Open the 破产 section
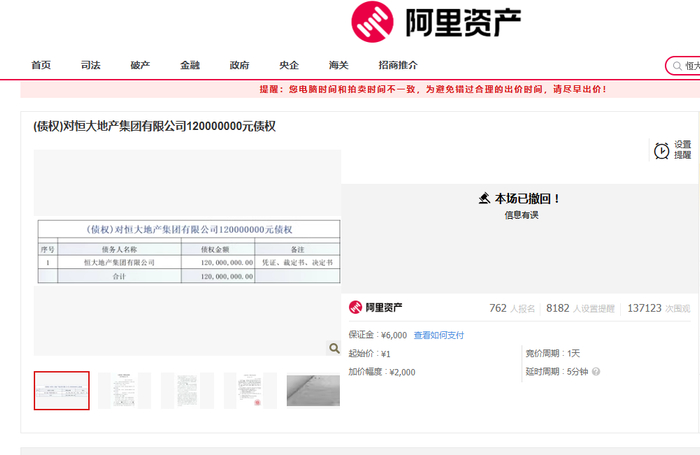The width and height of the screenshot is (700, 455). click(140, 65)
